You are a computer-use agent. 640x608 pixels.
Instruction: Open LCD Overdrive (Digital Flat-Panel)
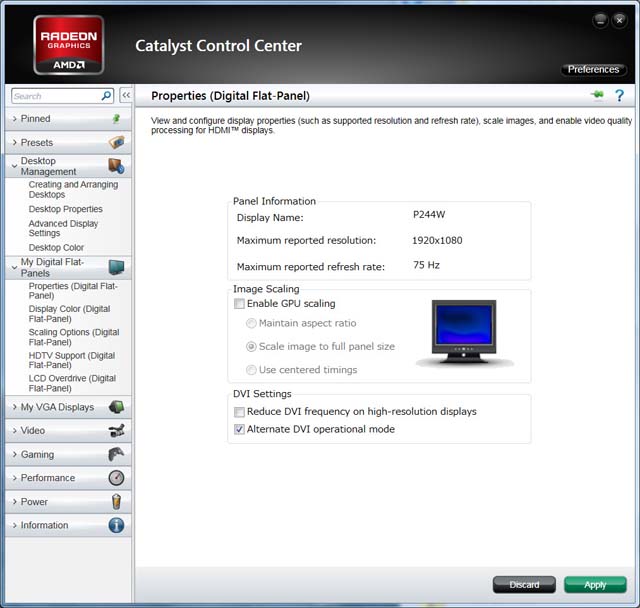72,383
